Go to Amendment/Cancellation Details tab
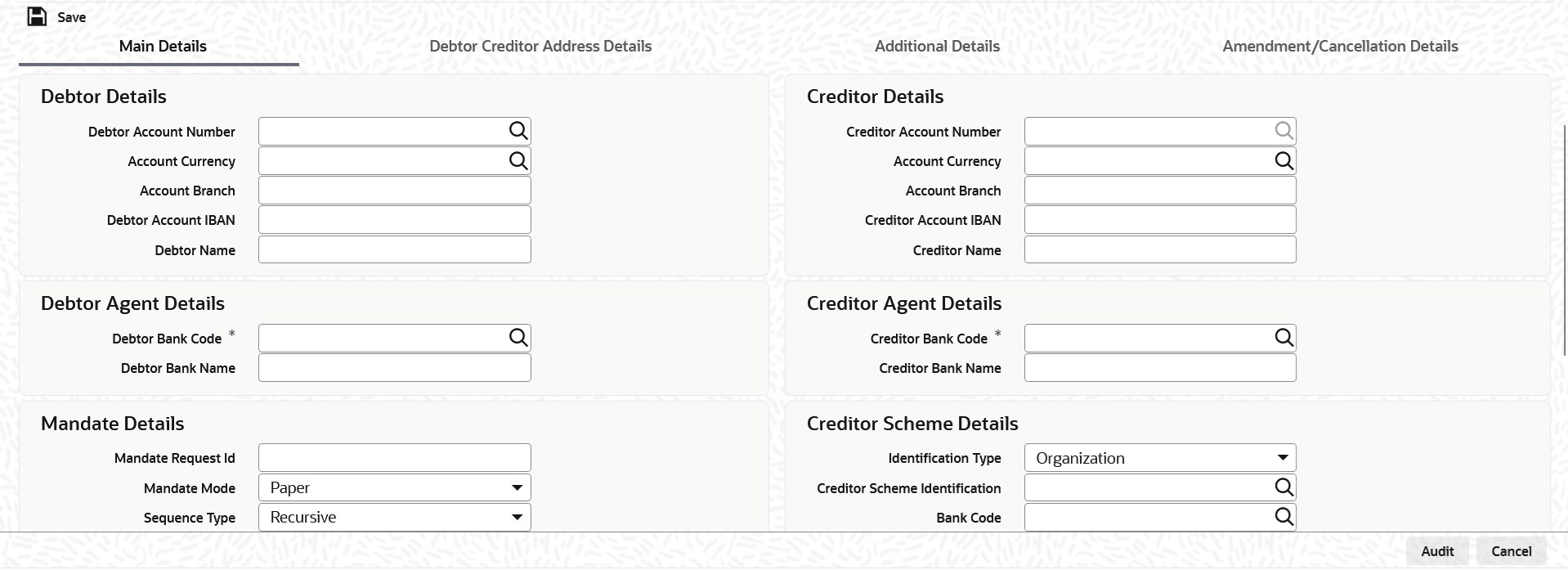 [x=1340, y=47]
